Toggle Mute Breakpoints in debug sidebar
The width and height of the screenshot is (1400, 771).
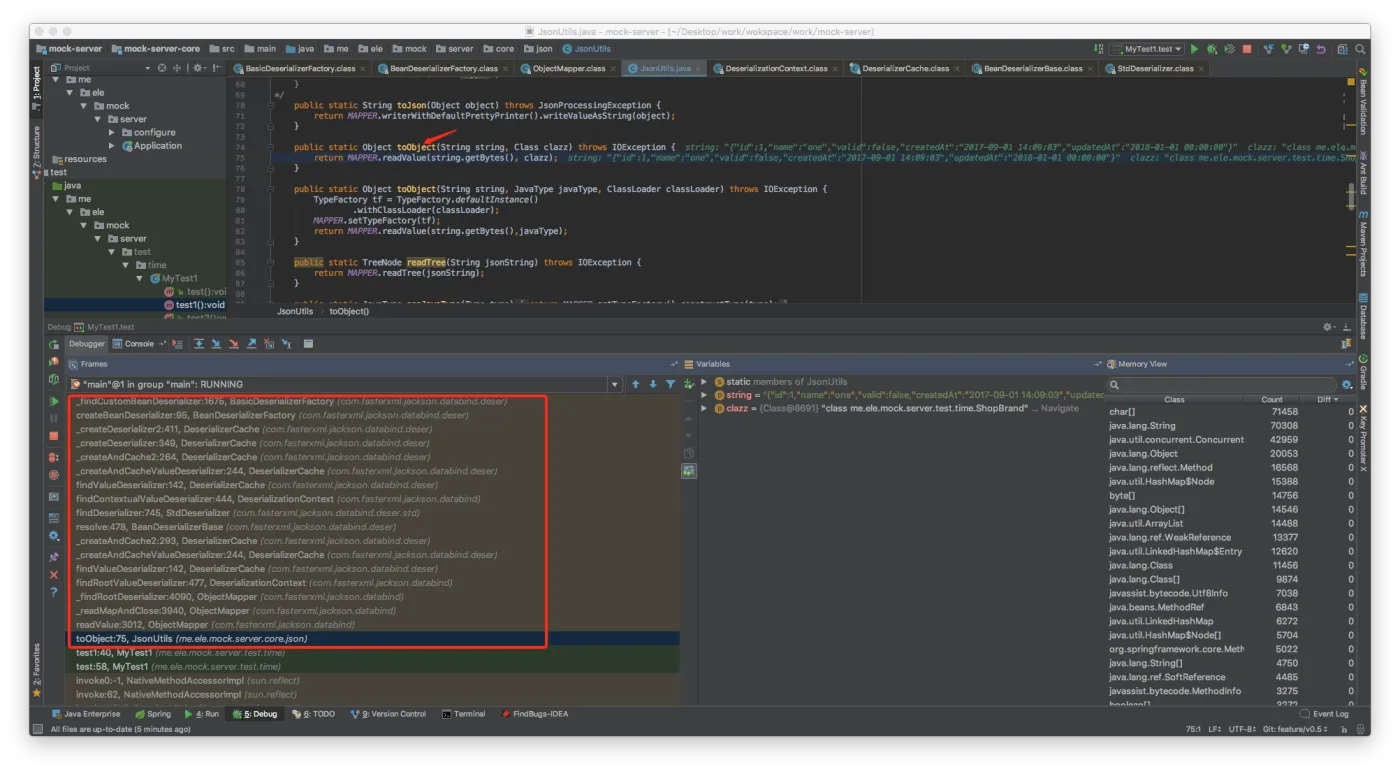point(54,476)
